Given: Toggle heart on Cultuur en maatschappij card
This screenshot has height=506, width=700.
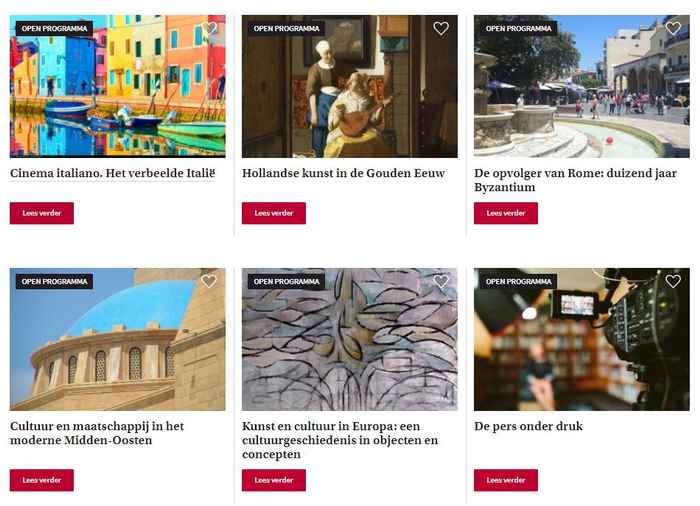Looking at the screenshot, I should point(209,281).
